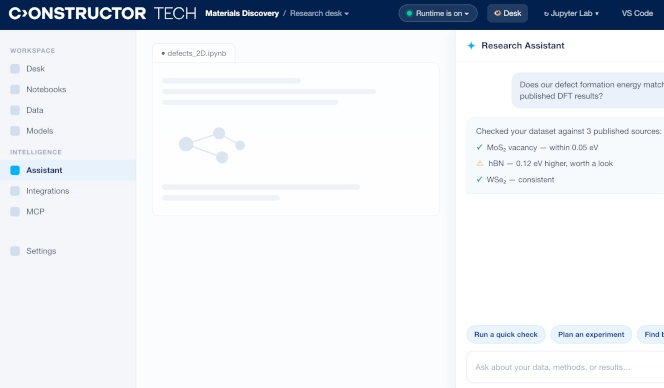Go to Data in the sidebar
This screenshot has height=388, width=664.
point(68,110)
